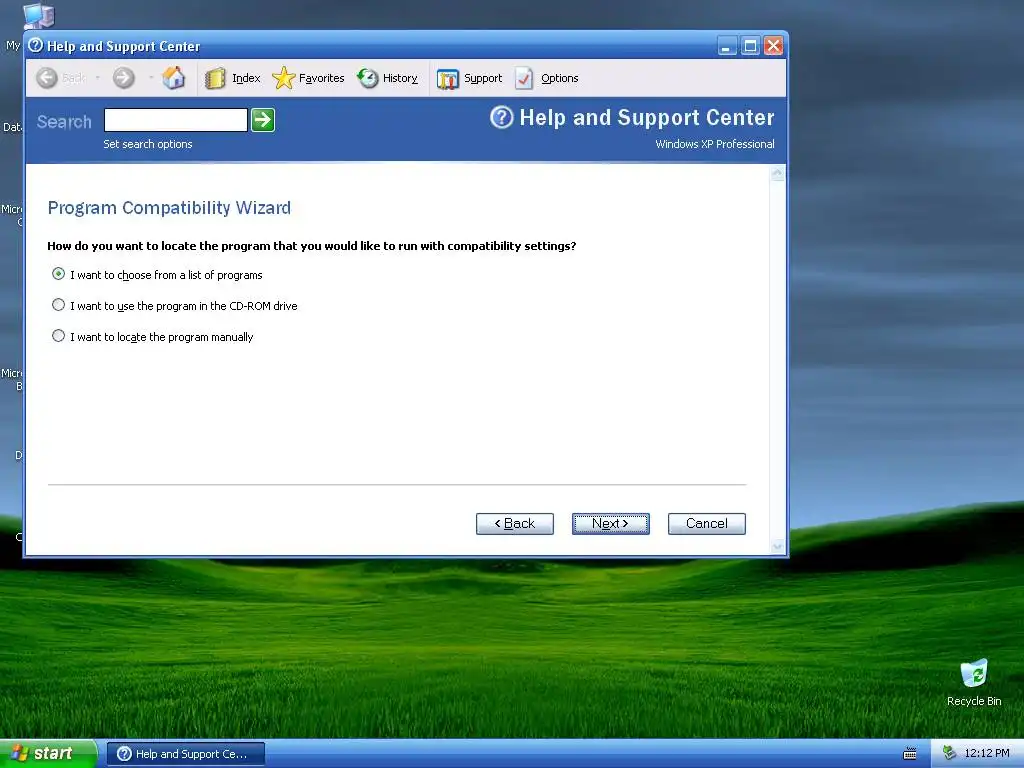Screen dimensions: 1024x768
Task: Click the grayed Back arrow icon
Action: (x=46, y=78)
